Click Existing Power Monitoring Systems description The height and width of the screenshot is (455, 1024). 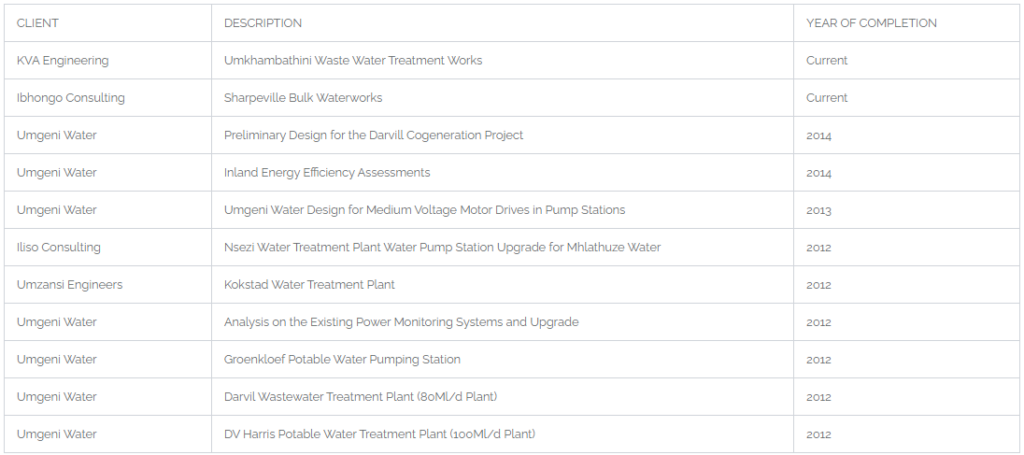click(401, 322)
